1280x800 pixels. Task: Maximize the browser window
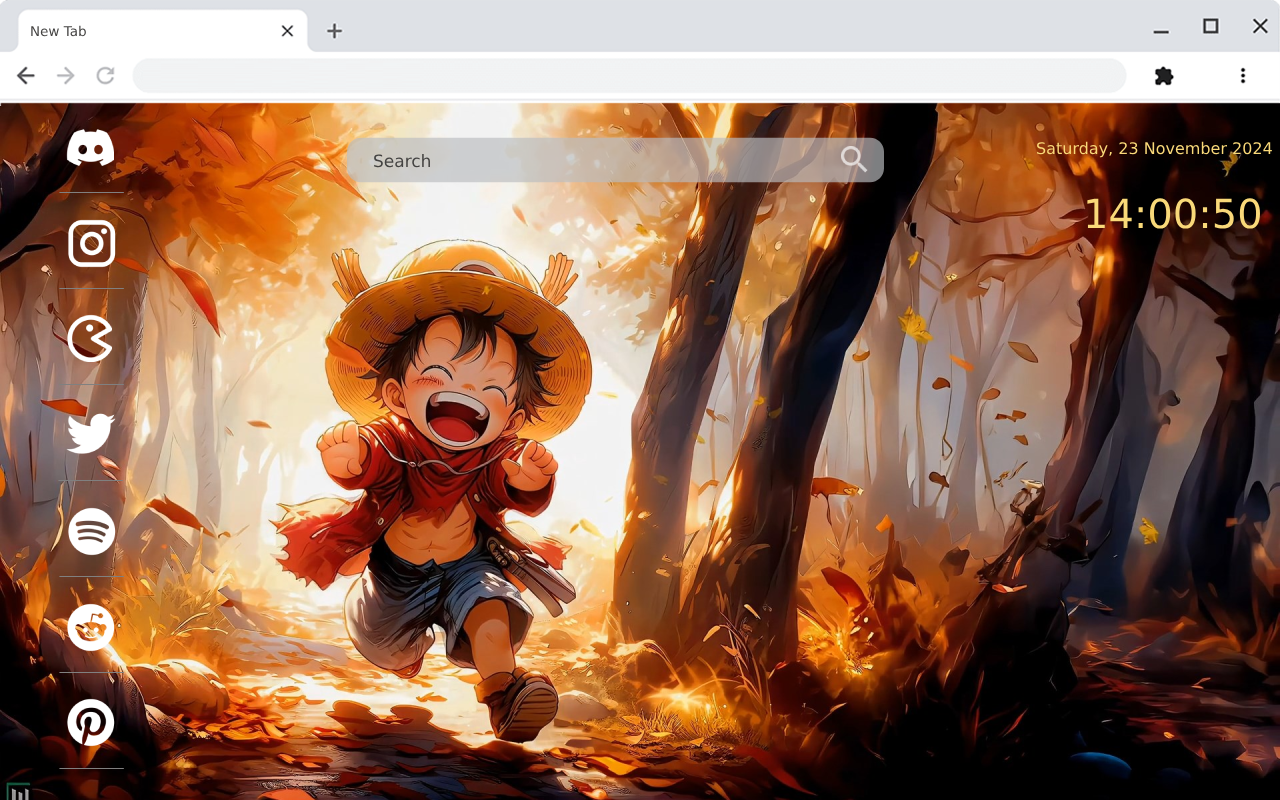click(1211, 27)
